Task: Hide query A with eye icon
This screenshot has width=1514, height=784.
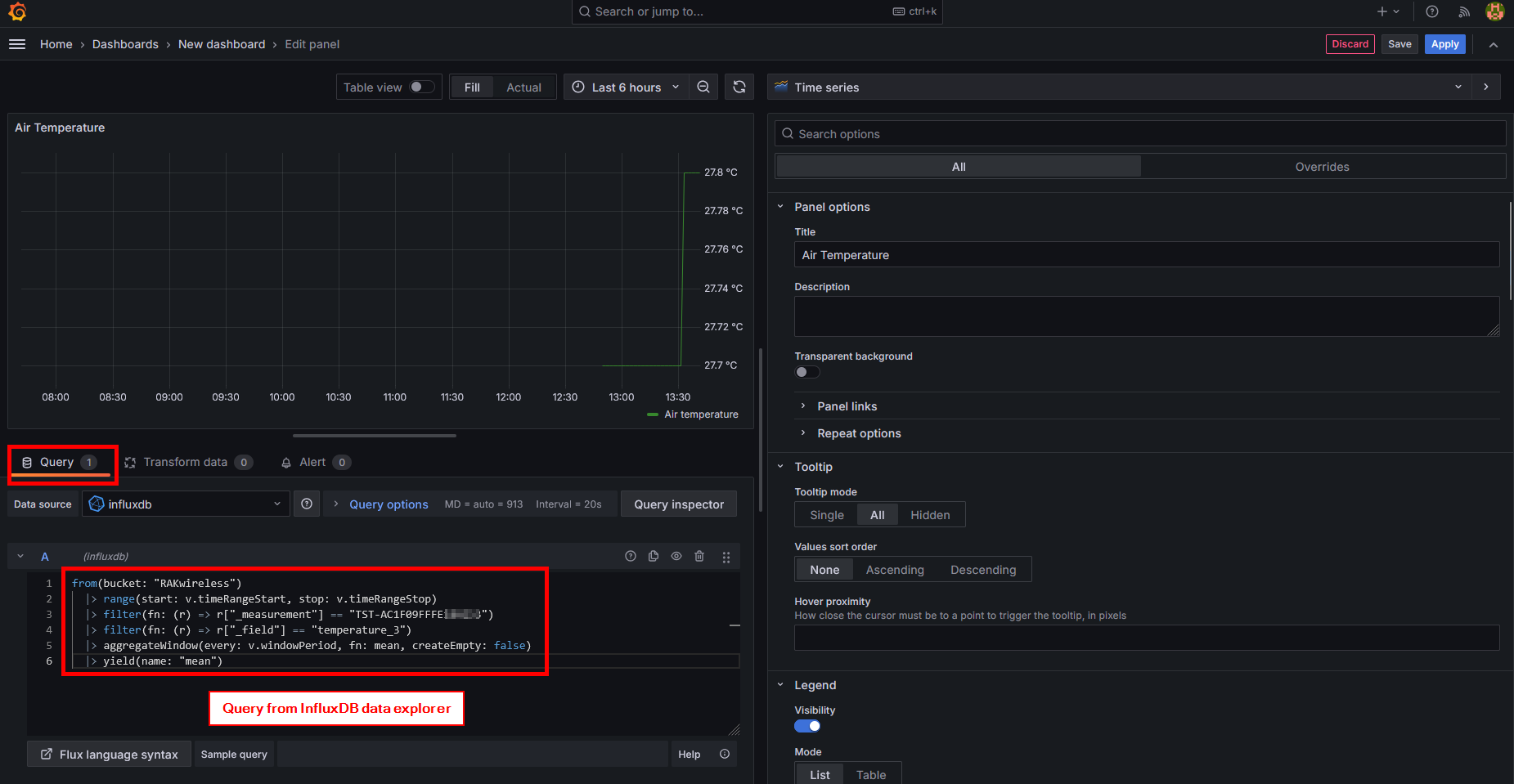Action: tap(676, 556)
